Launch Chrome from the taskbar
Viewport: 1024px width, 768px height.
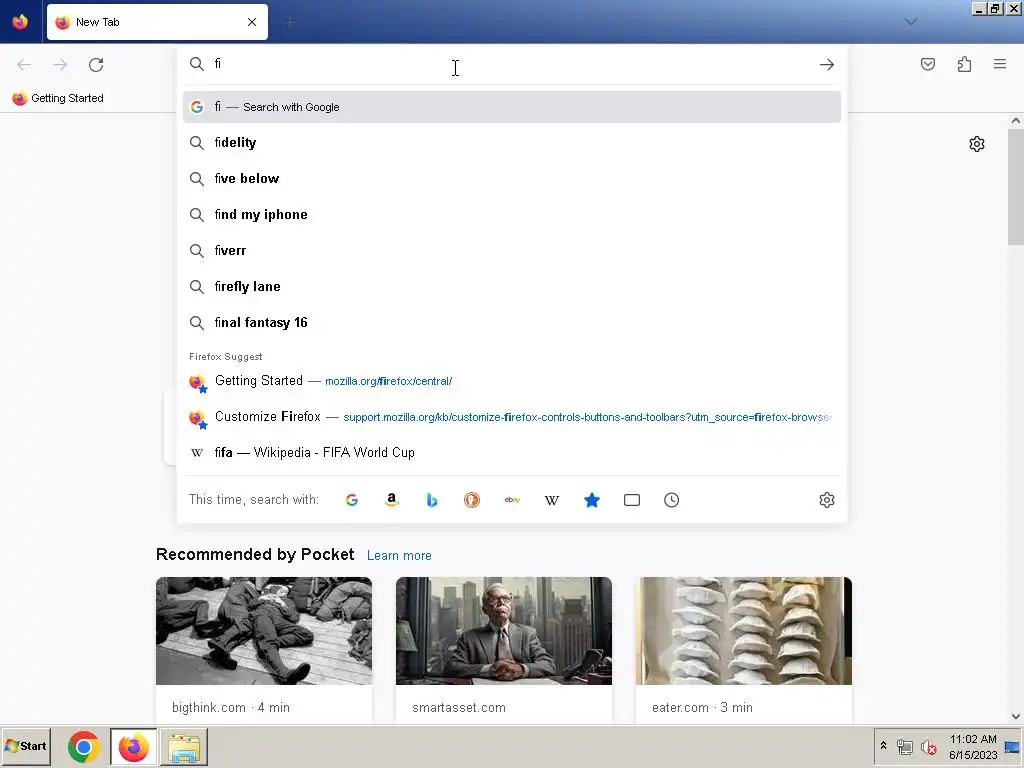click(84, 747)
